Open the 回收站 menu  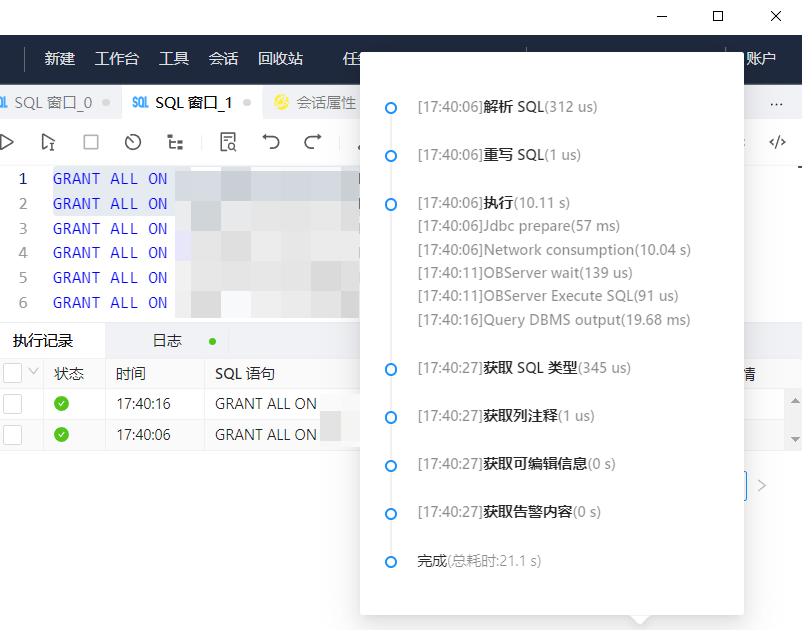[x=280, y=59]
